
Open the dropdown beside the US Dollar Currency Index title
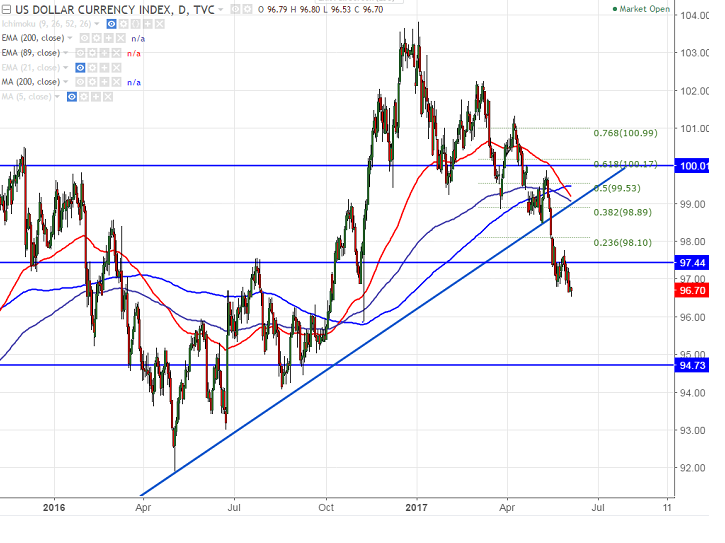point(221,10)
